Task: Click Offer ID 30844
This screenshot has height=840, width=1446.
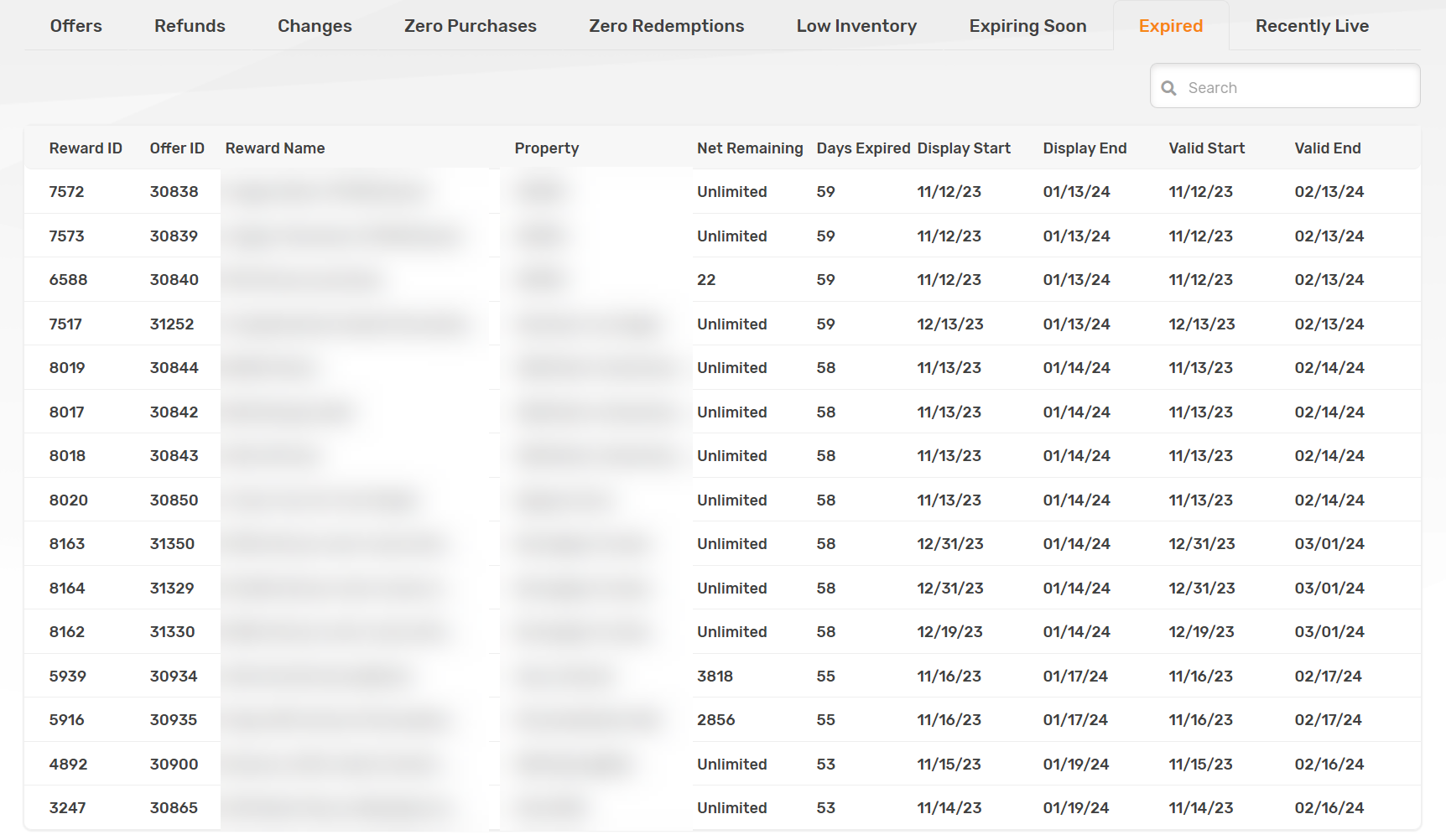Action: click(x=174, y=368)
